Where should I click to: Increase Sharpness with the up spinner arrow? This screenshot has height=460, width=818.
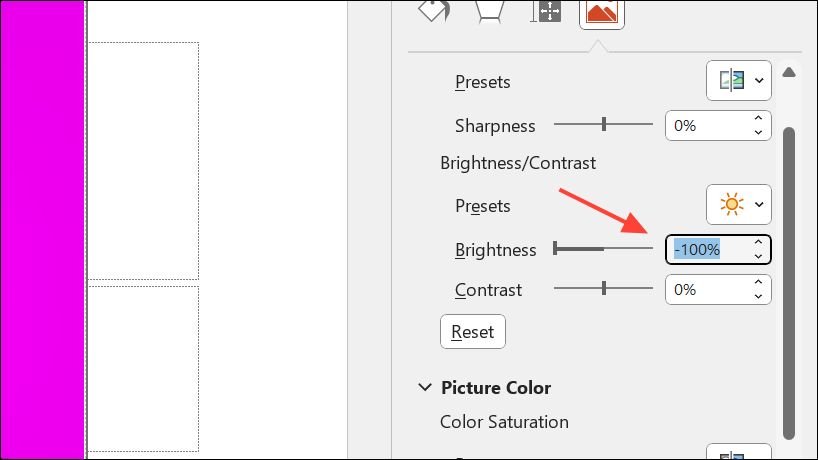pyautogui.click(x=758, y=119)
